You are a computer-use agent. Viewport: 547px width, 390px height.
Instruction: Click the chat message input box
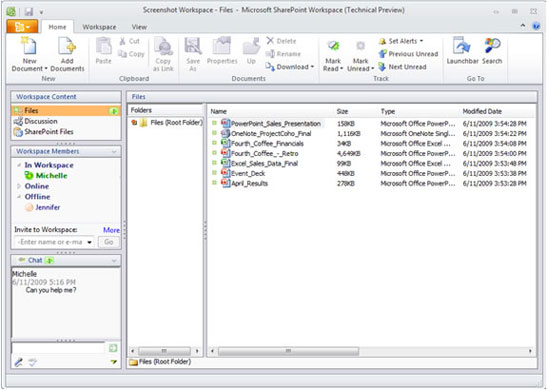click(59, 348)
